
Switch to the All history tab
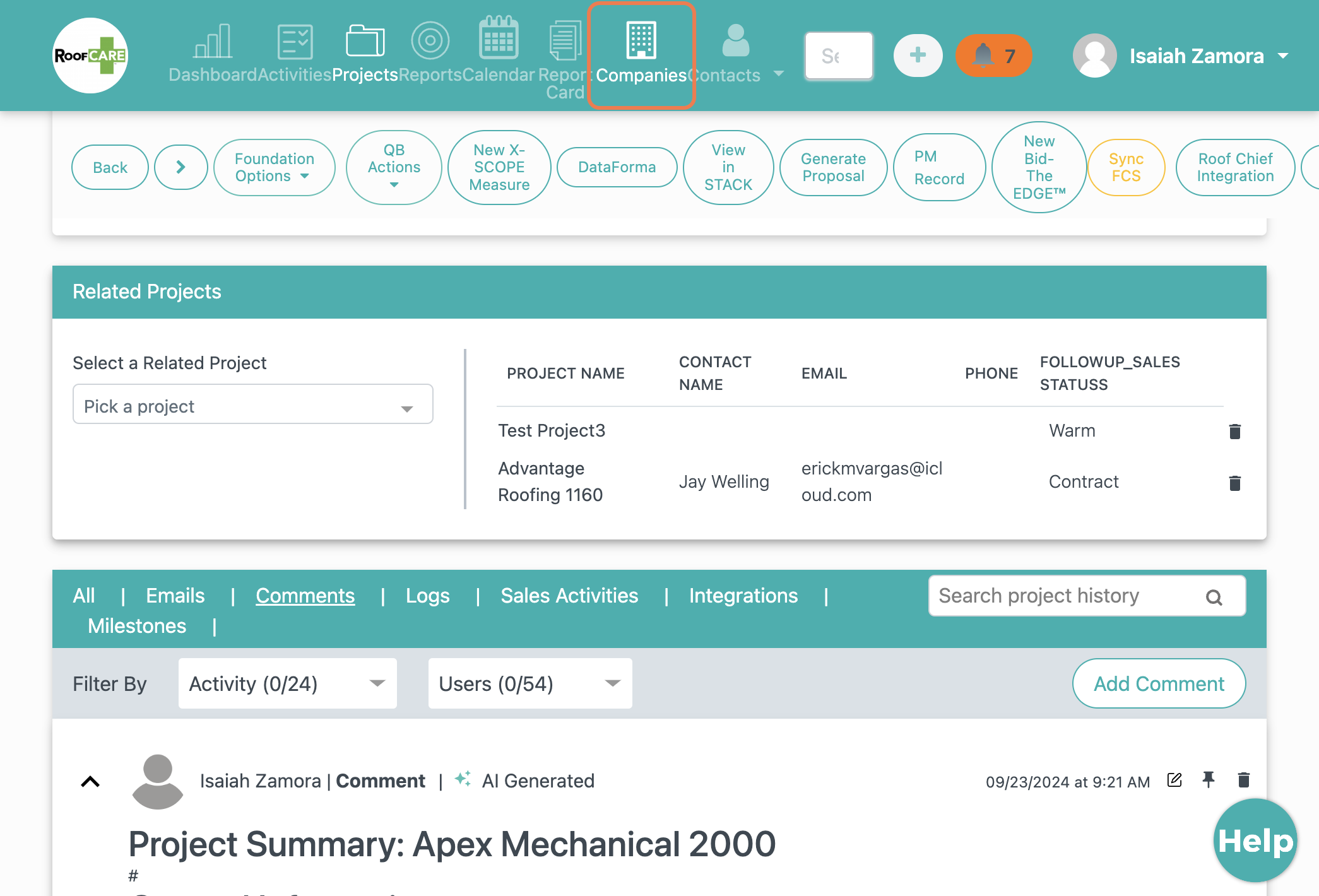coord(84,596)
